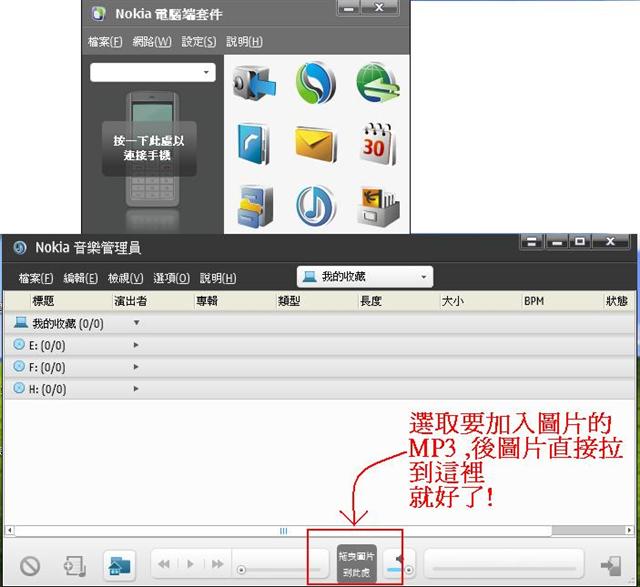This screenshot has width=640, height=587.
Task: Open the Calendar icon showing 30
Action: 378,144
